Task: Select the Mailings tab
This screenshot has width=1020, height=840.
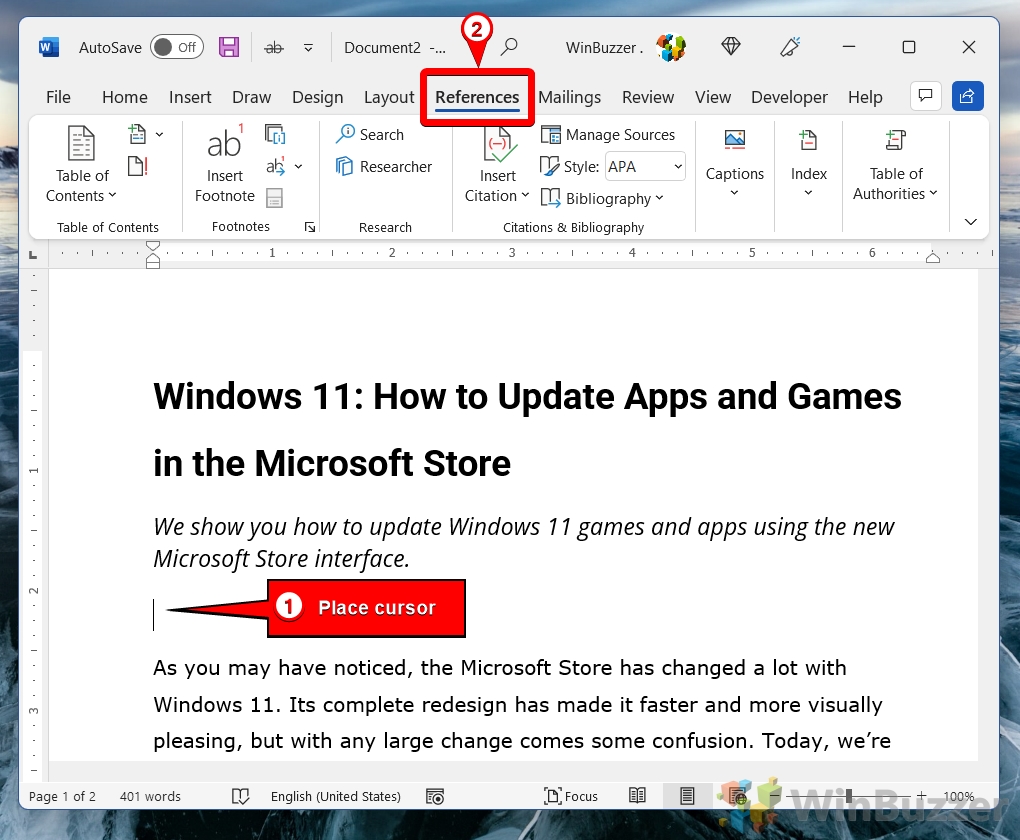Action: [x=570, y=97]
